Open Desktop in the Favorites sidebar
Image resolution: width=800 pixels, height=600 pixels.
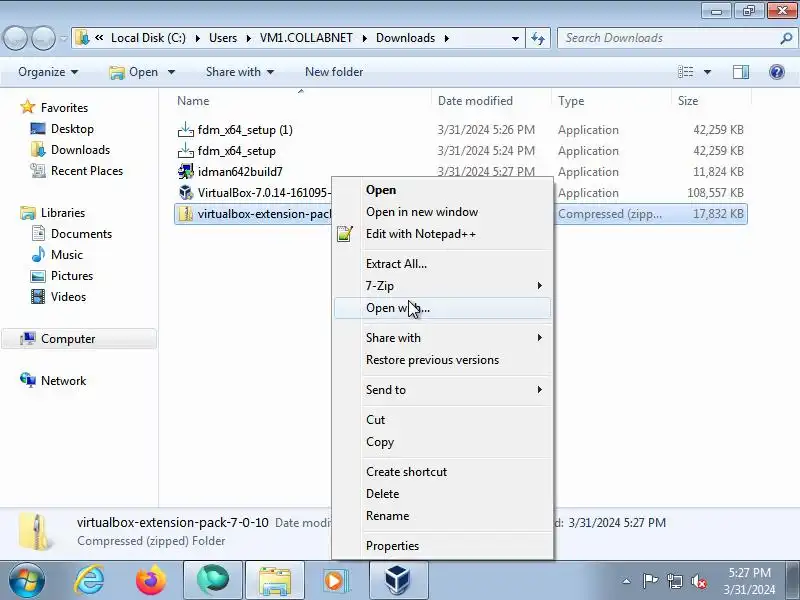point(72,129)
